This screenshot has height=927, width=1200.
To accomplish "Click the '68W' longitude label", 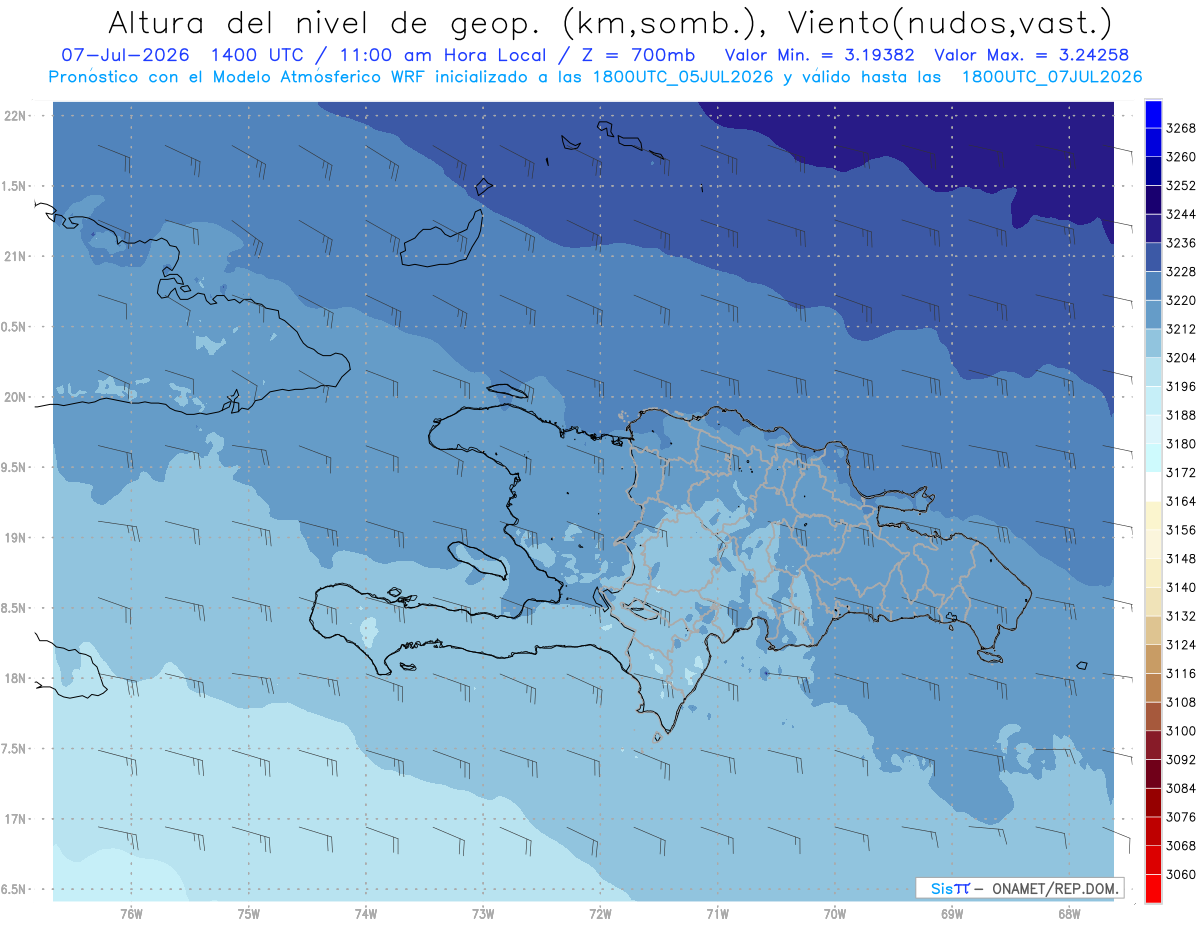I will [1069, 914].
